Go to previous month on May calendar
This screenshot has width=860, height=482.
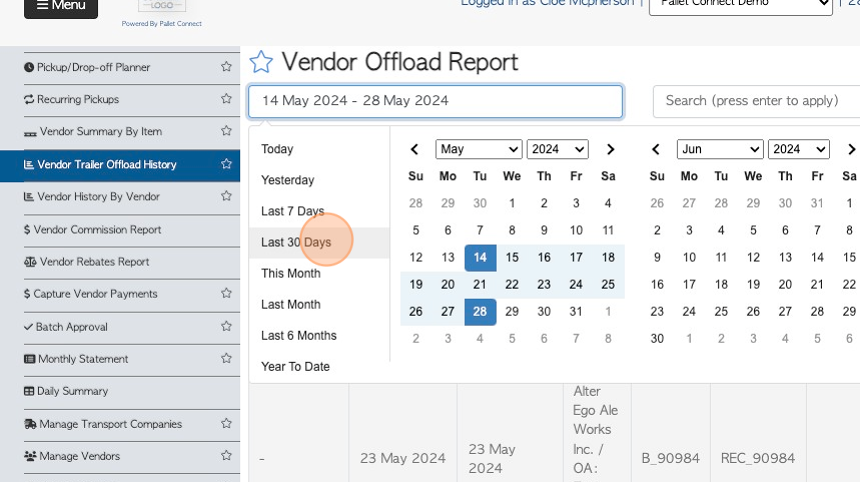[x=415, y=149]
